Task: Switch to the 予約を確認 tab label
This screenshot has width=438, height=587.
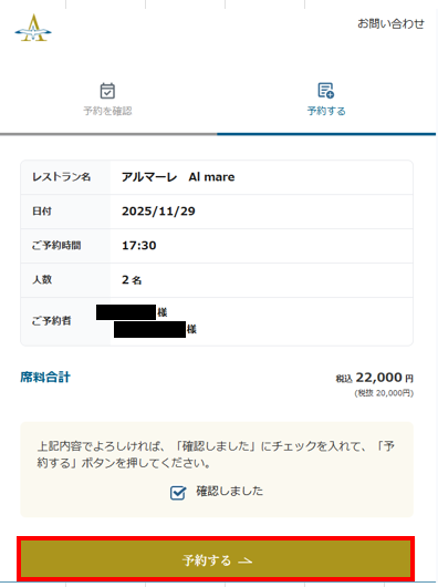Action: click(x=107, y=111)
